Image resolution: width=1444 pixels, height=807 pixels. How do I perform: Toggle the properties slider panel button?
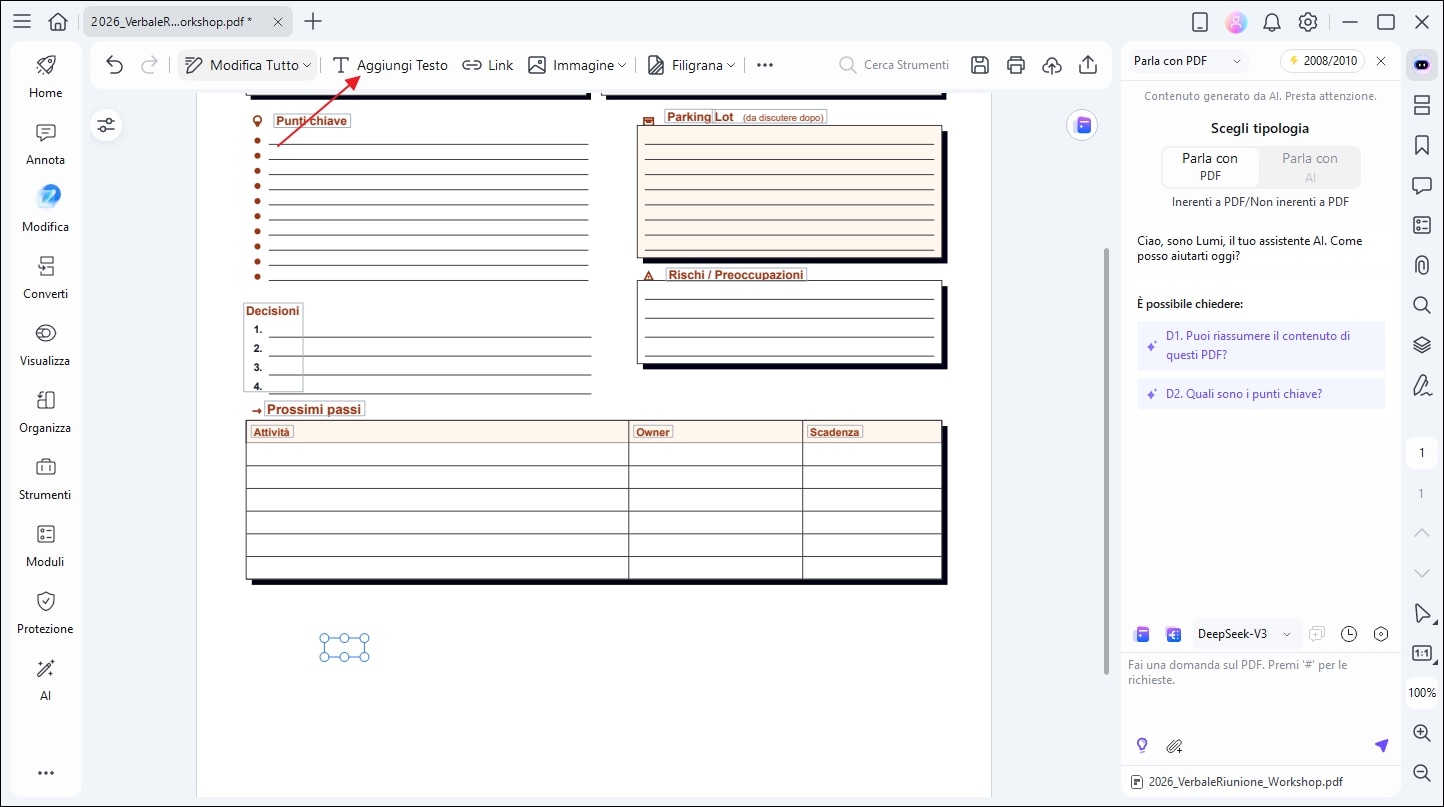pyautogui.click(x=106, y=125)
